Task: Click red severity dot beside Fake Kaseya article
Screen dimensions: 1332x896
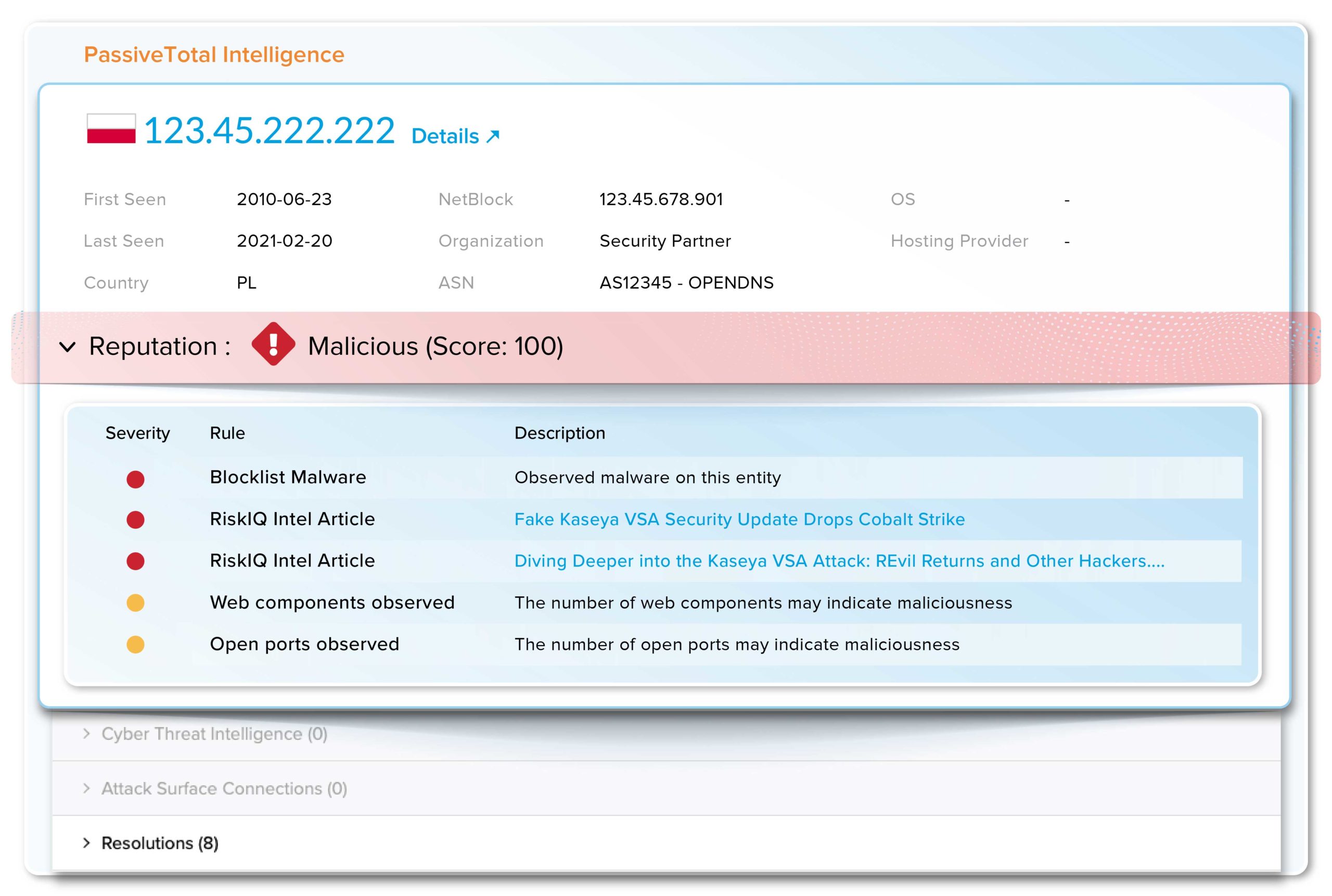Action: tap(135, 519)
